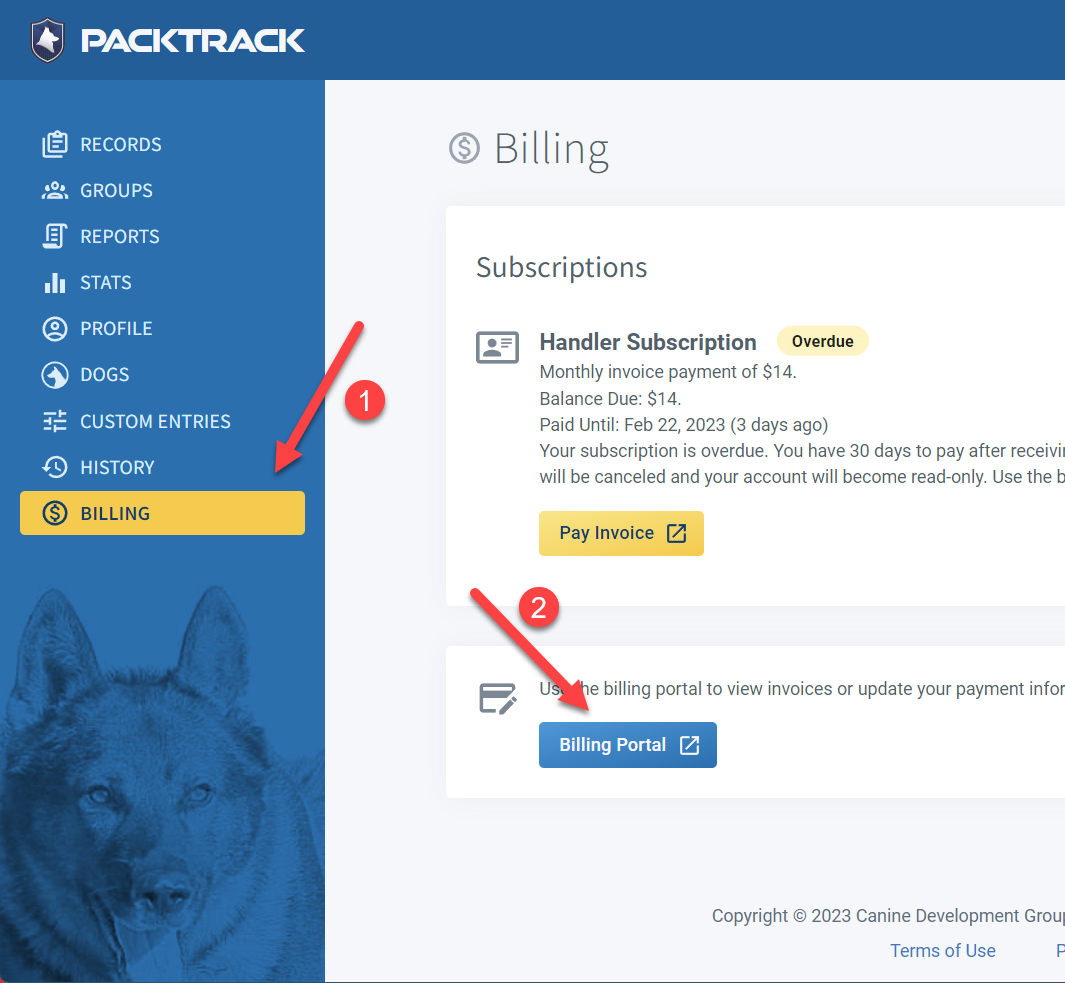
Task: Click the Monthly invoice payment of $14 text
Action: pyautogui.click(x=668, y=372)
